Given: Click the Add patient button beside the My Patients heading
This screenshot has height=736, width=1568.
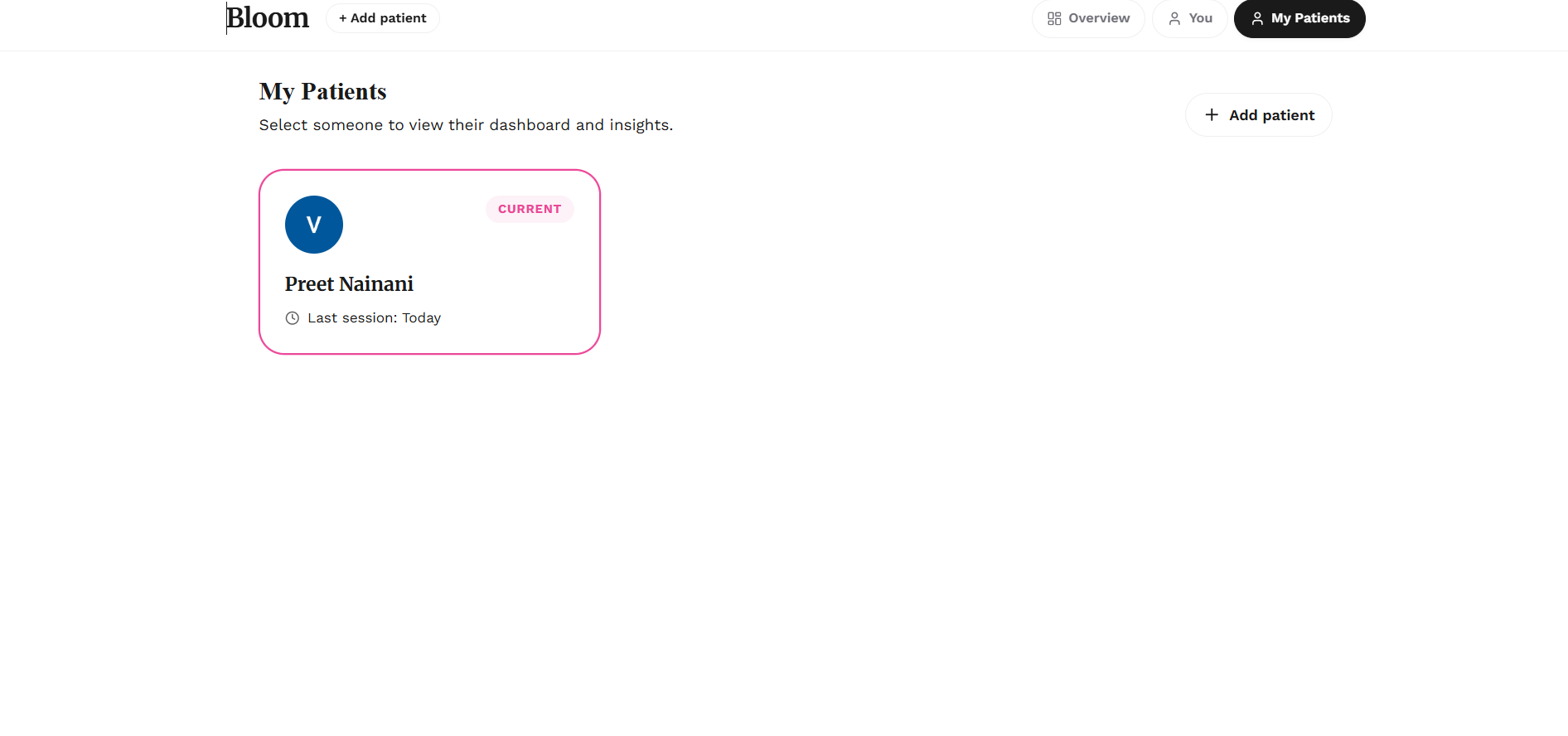Looking at the screenshot, I should click(x=1259, y=115).
